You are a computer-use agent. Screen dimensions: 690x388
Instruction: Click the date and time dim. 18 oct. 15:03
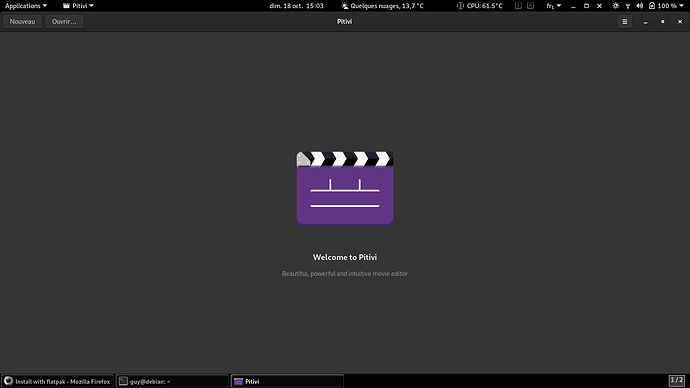coord(296,6)
